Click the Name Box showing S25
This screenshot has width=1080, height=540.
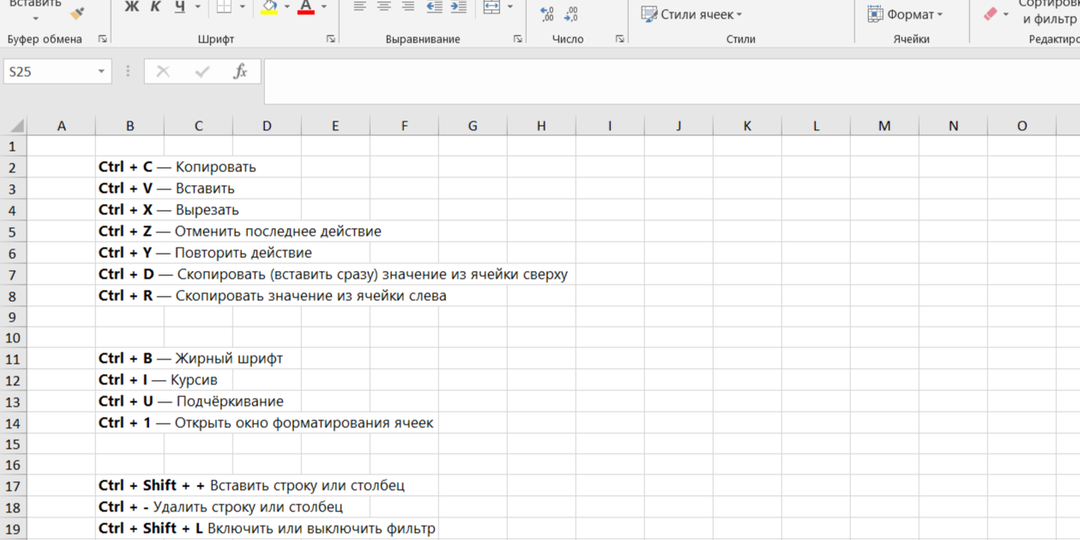(50, 71)
